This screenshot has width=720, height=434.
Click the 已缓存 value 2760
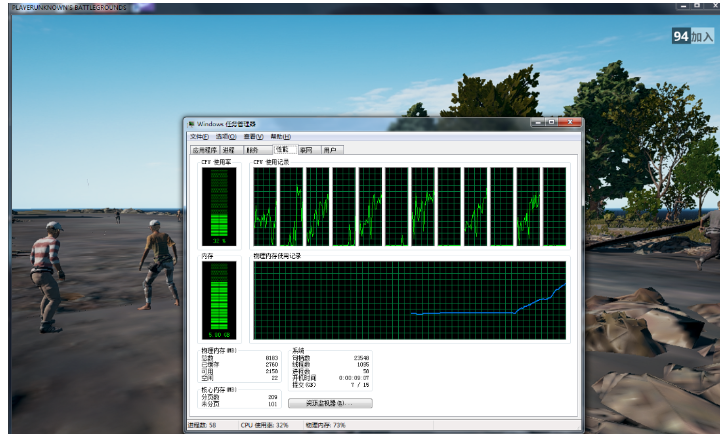click(272, 365)
